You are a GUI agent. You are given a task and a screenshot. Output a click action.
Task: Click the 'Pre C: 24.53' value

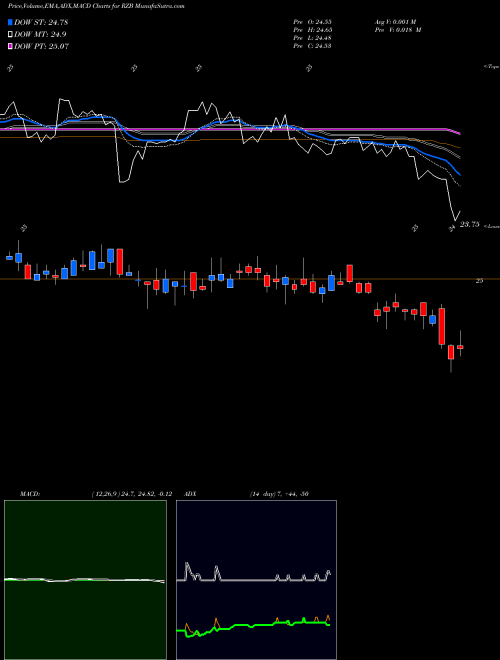pos(313,46)
